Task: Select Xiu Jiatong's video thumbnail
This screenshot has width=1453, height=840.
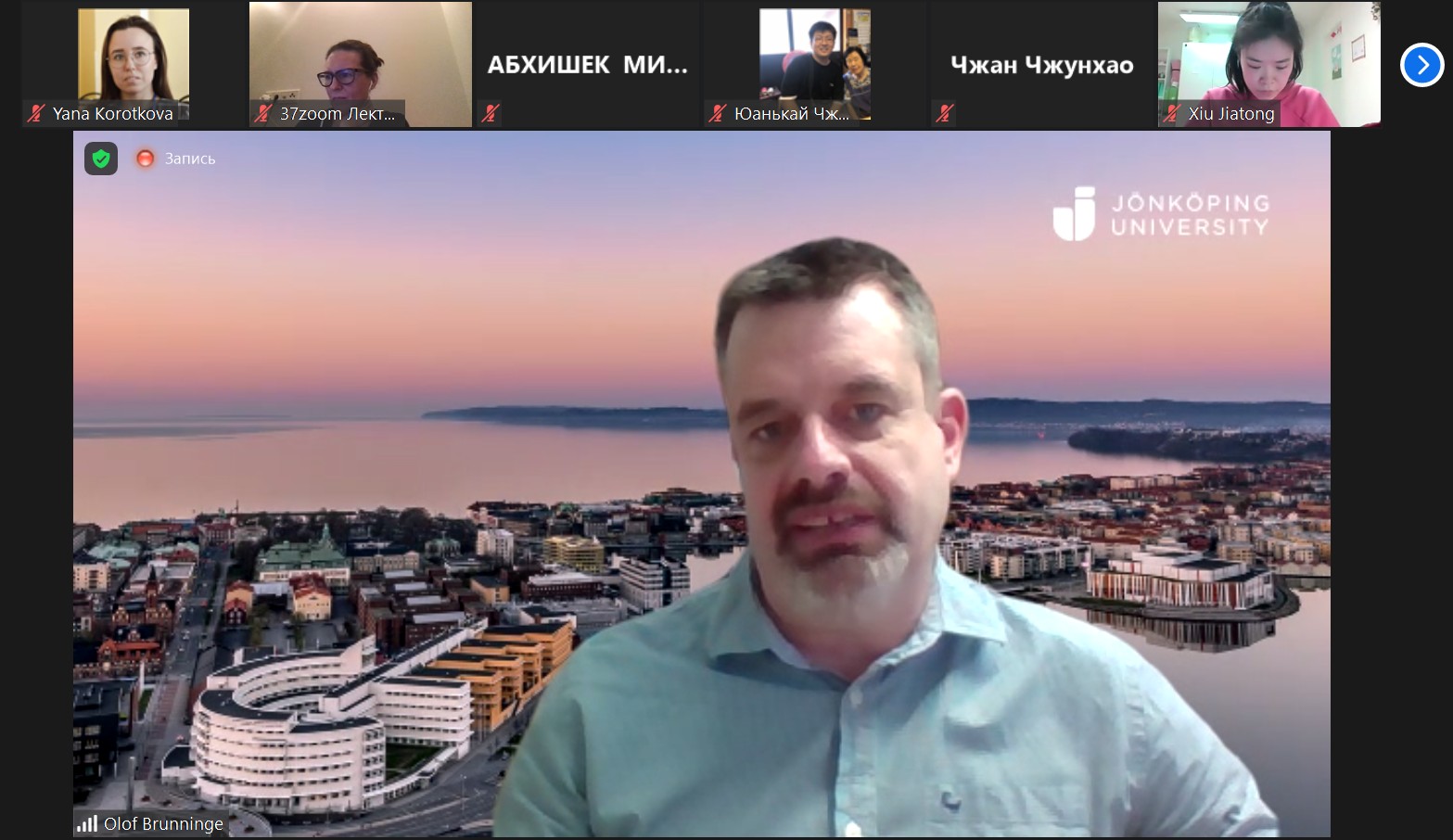Action: (1269, 65)
